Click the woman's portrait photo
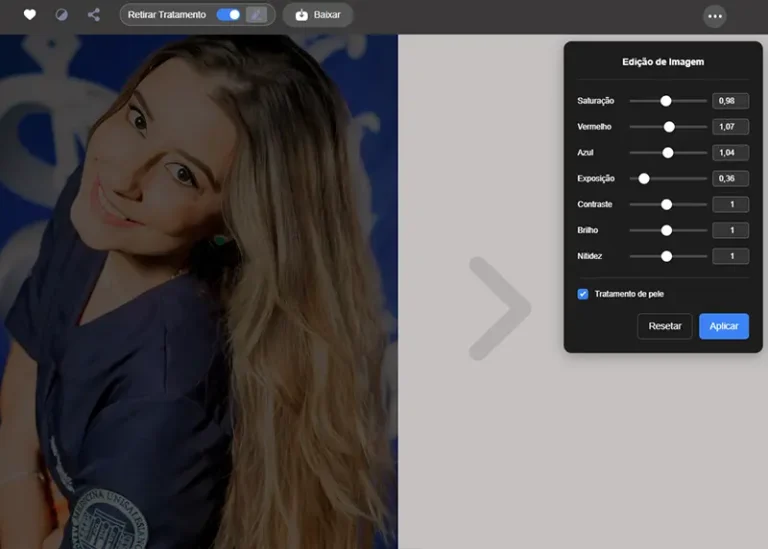 click(200, 290)
